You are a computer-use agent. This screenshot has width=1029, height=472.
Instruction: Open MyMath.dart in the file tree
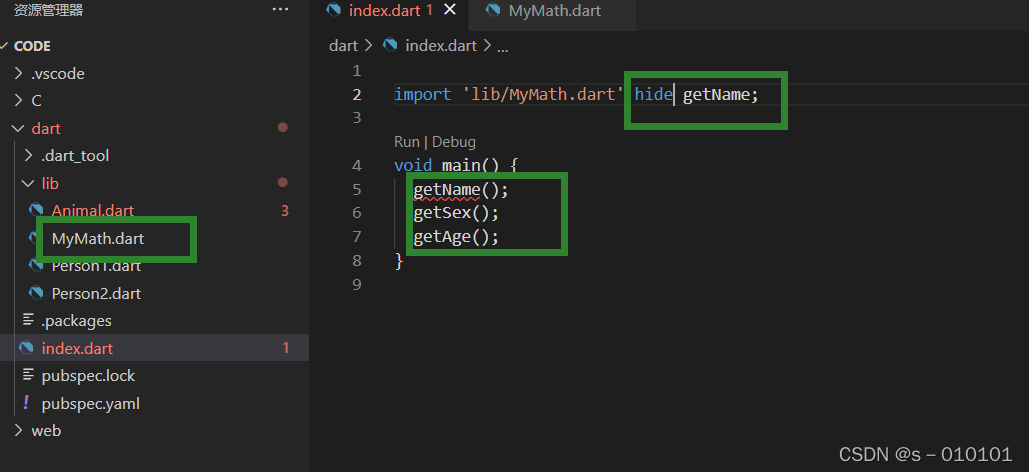coord(98,239)
